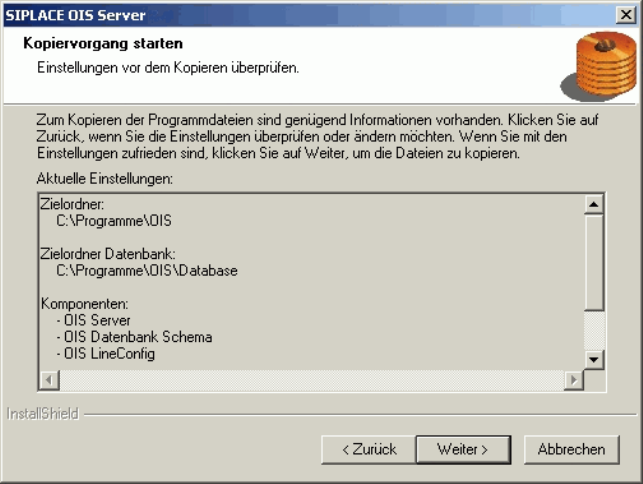Cancel setup with the Abbrechen button
The image size is (643, 484).
click(571, 449)
